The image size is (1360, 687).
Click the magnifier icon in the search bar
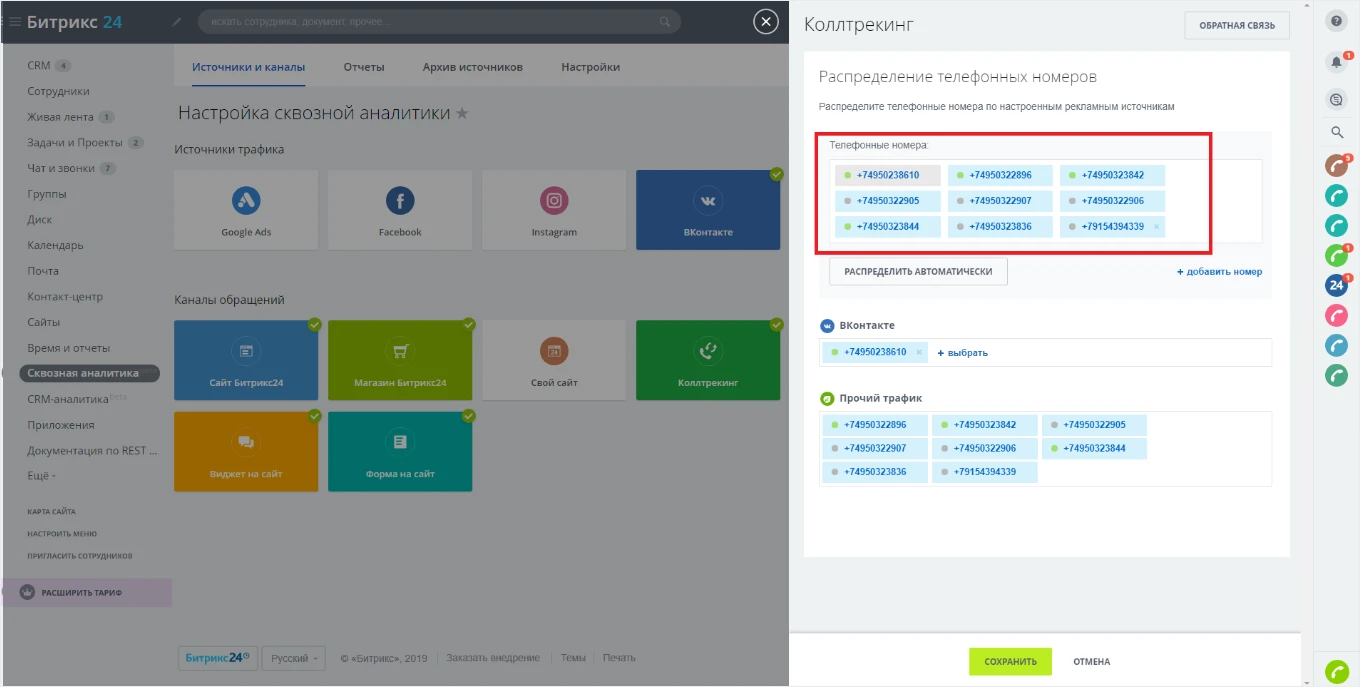point(666,21)
